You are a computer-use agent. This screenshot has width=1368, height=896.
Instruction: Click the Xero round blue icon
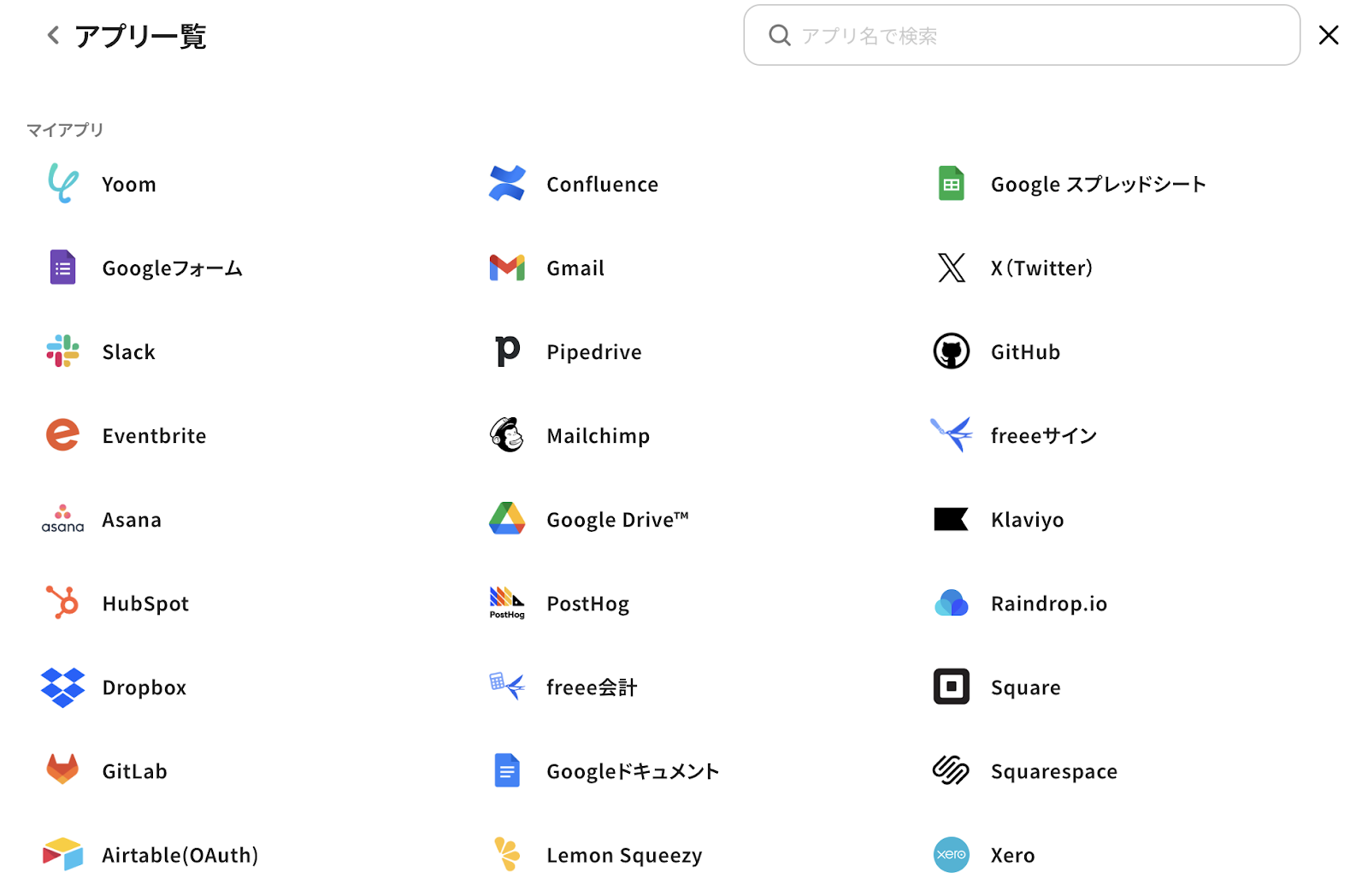951,854
